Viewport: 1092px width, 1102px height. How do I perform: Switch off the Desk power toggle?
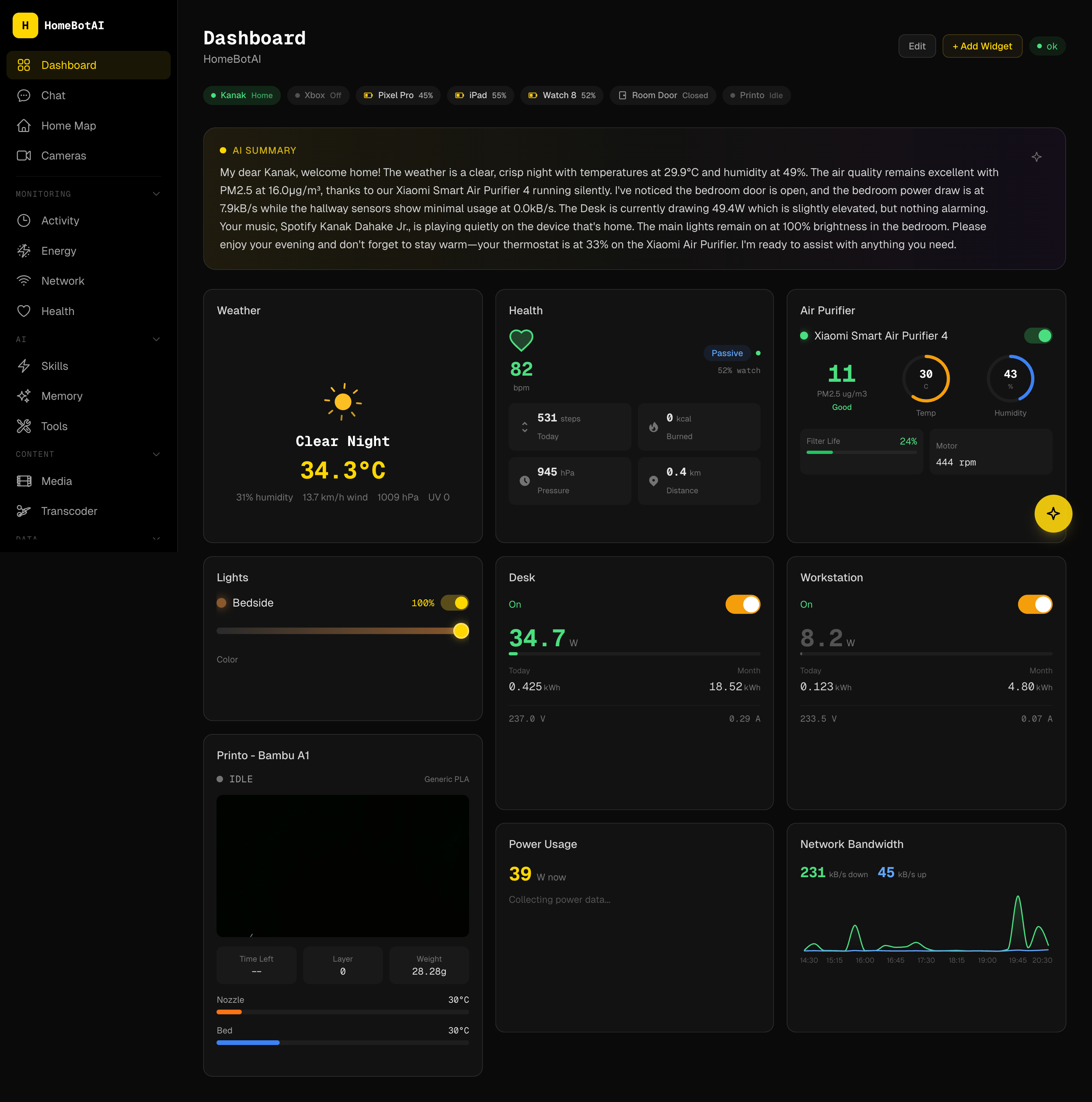pos(742,605)
